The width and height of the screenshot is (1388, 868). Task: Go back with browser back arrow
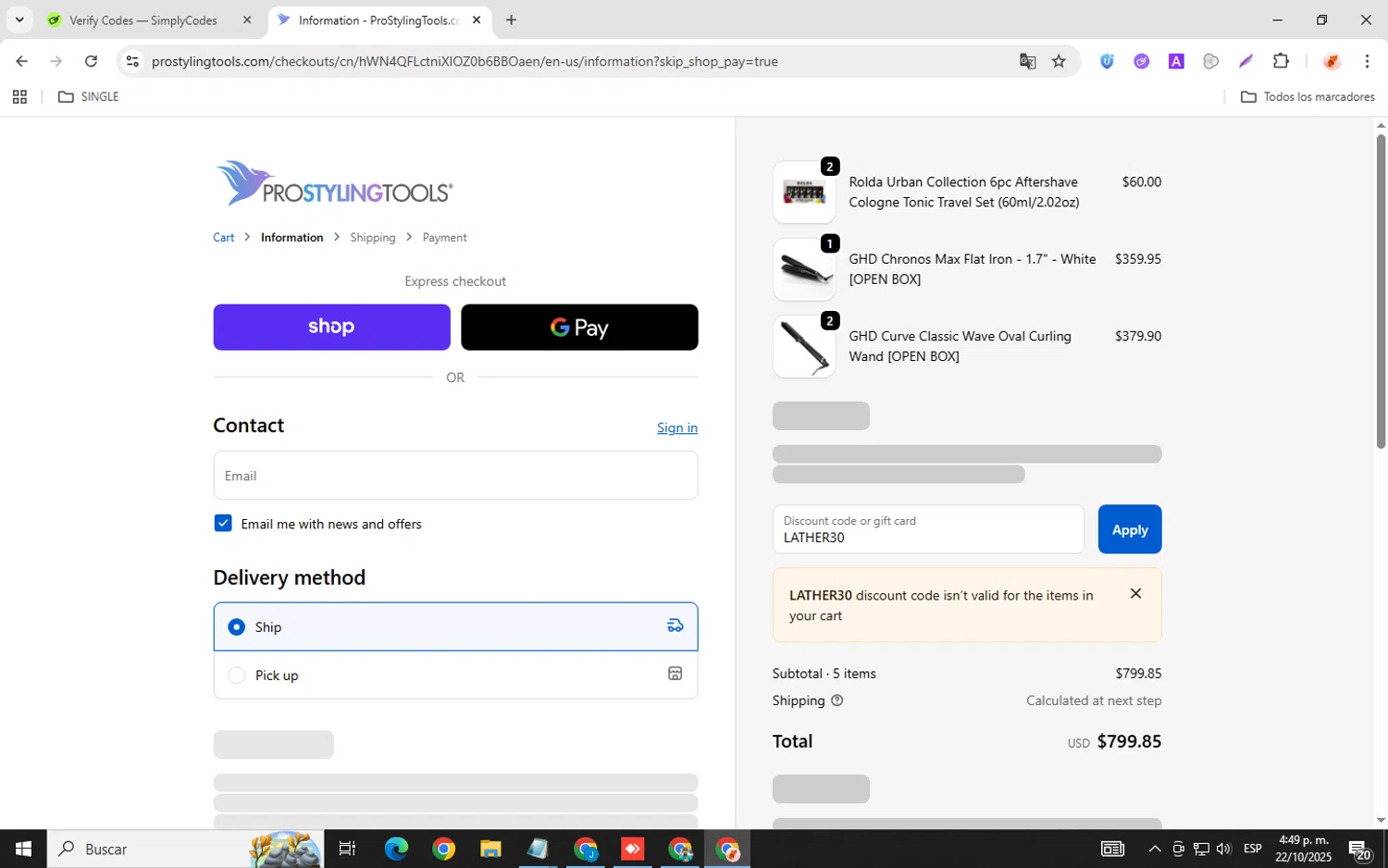point(21,61)
